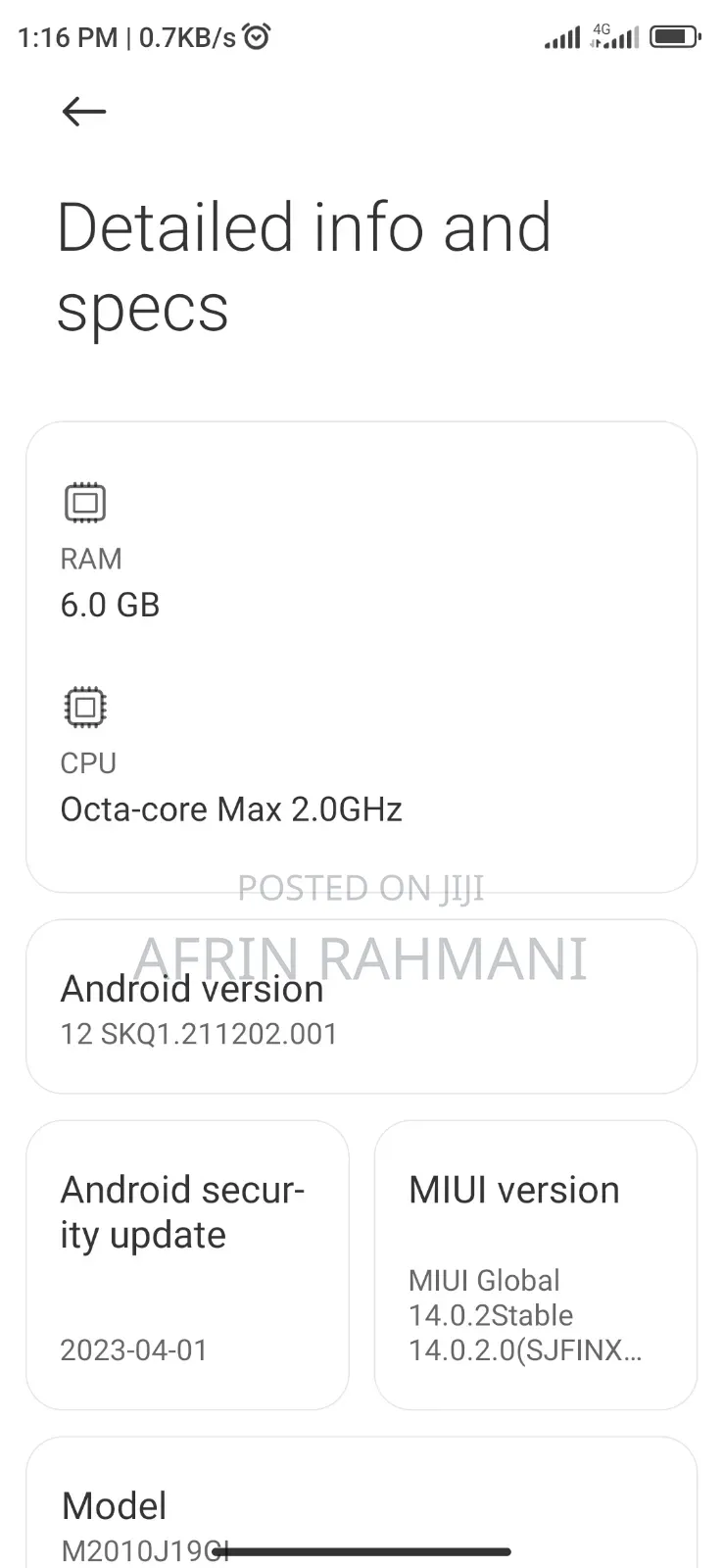Tap the left cellular signal bars icon

pyautogui.click(x=563, y=37)
